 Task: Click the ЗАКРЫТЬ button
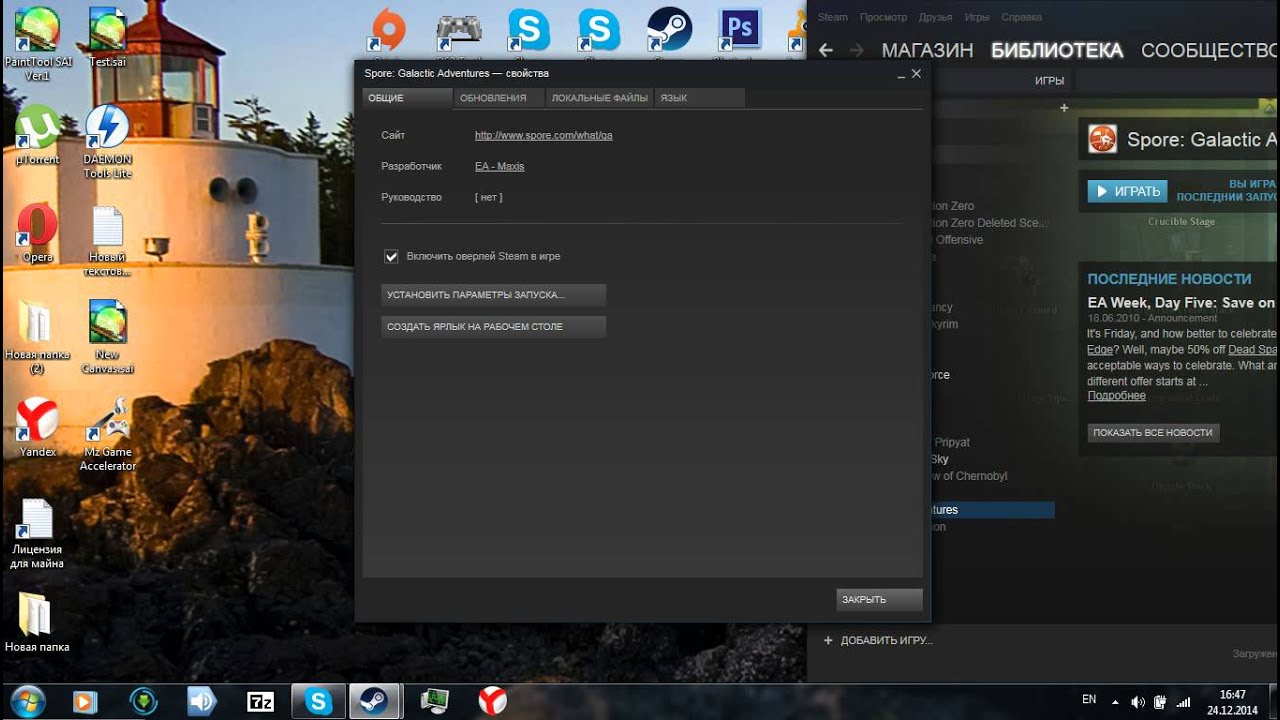click(x=879, y=599)
